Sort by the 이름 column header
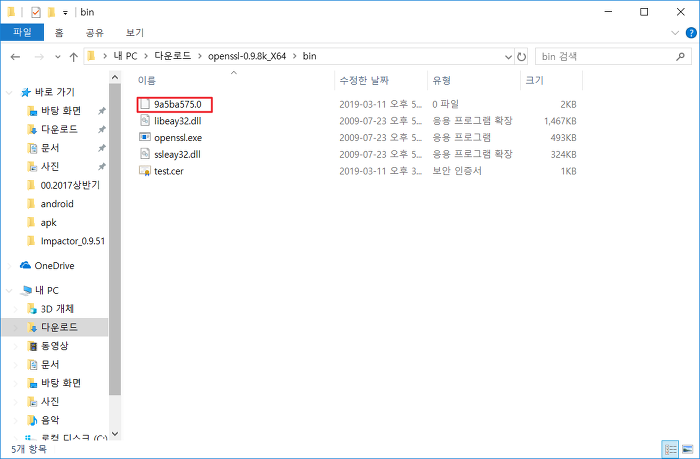This screenshot has width=700, height=459. (x=146, y=80)
